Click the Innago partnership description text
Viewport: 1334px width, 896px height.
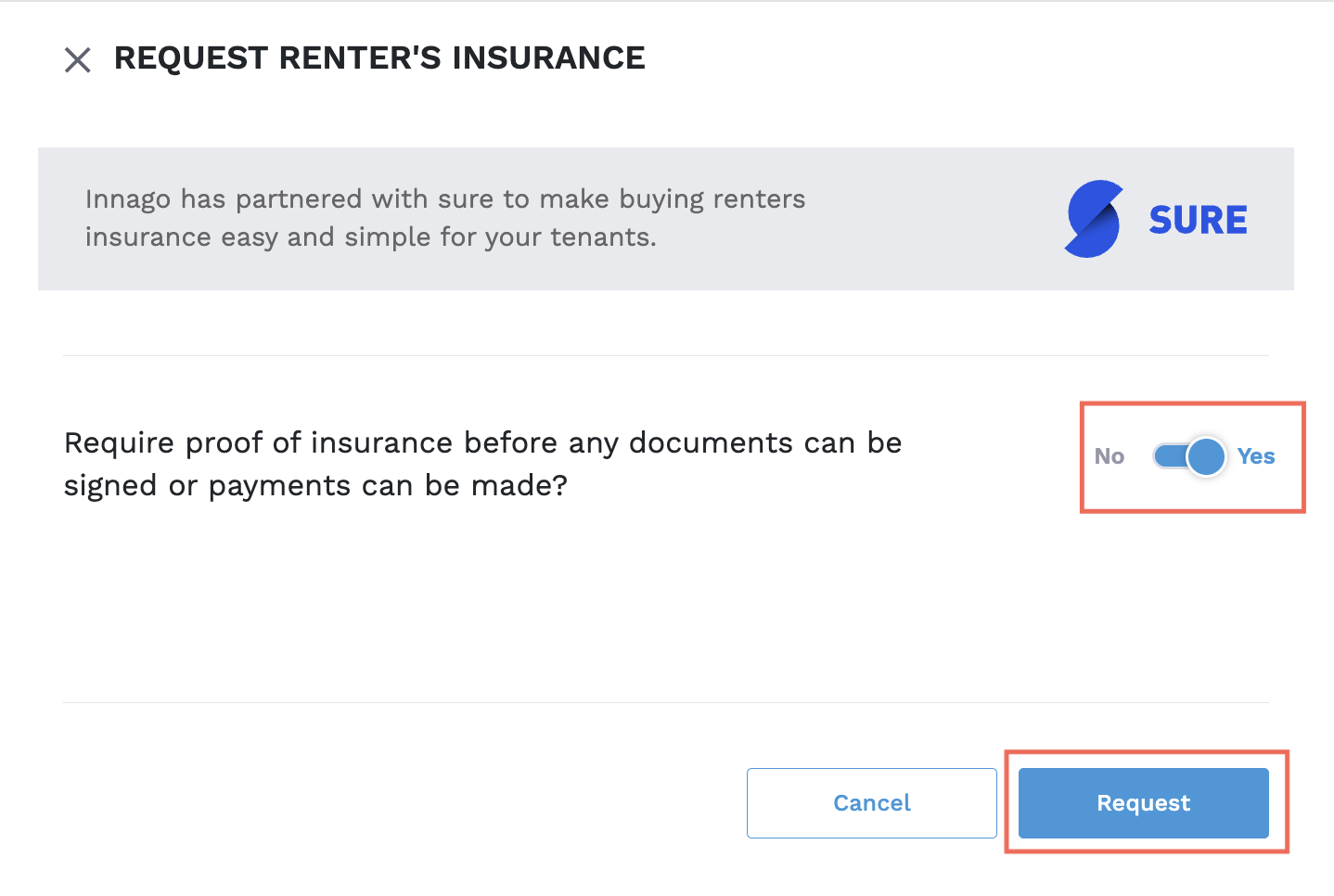[445, 218]
